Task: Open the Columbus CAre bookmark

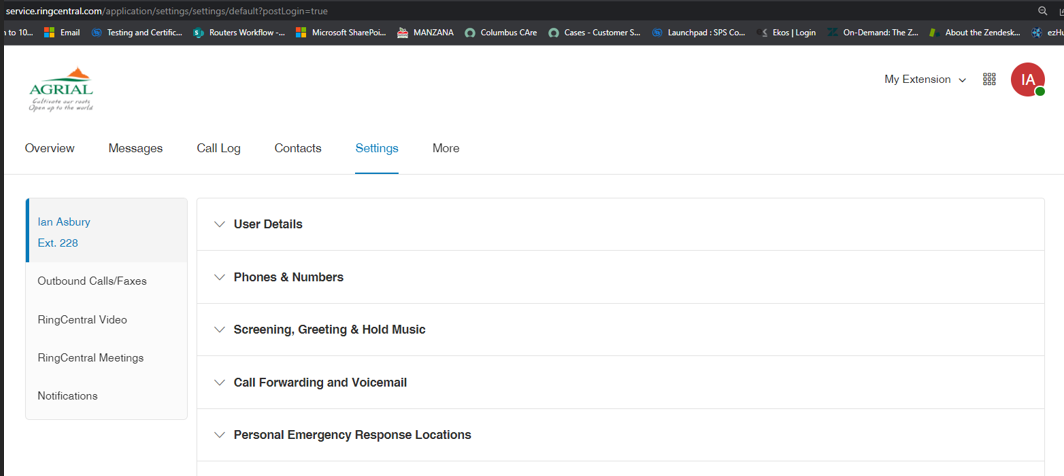Action: (501, 32)
